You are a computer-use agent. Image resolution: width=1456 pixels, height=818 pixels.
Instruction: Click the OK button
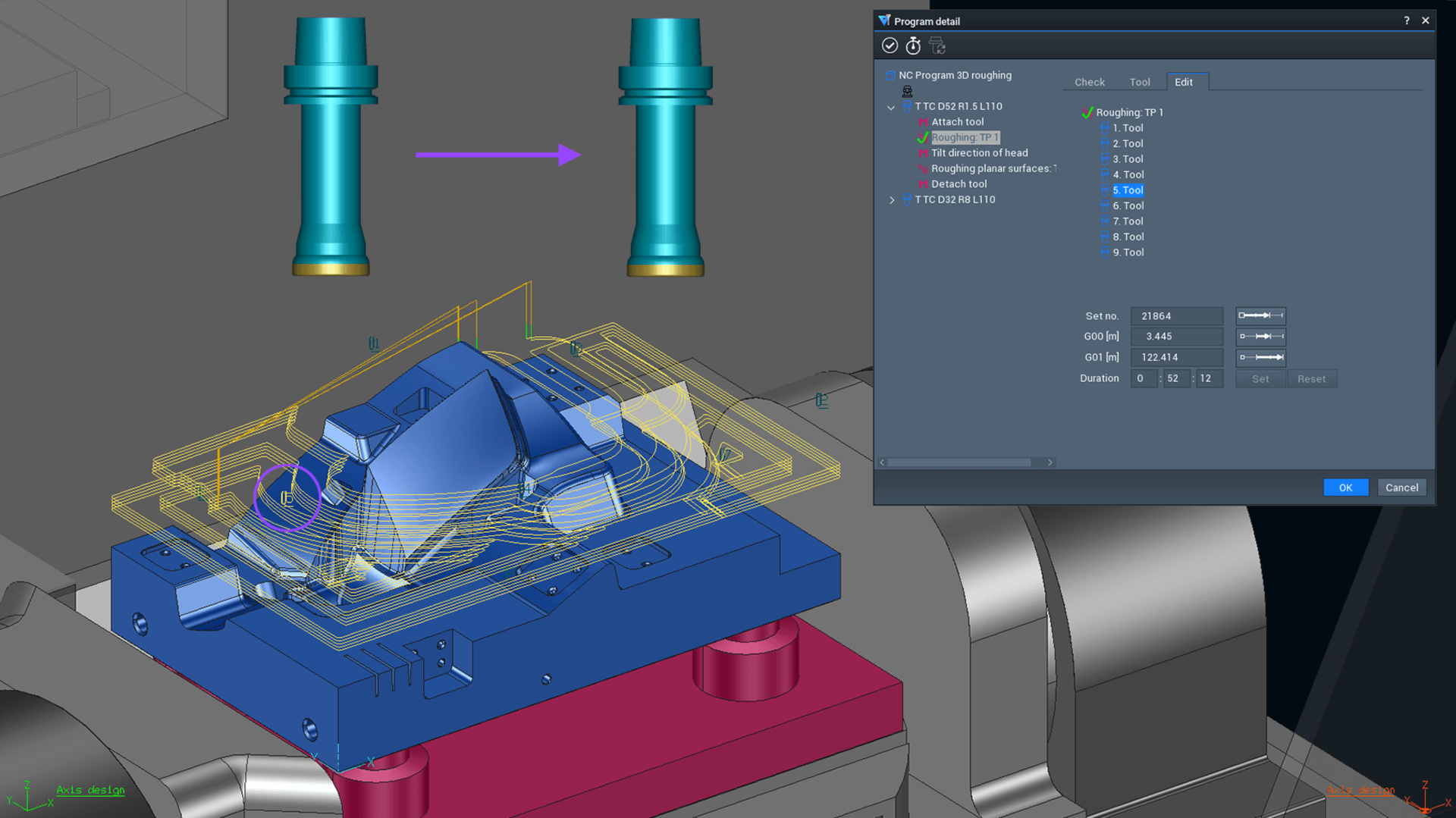pos(1345,487)
